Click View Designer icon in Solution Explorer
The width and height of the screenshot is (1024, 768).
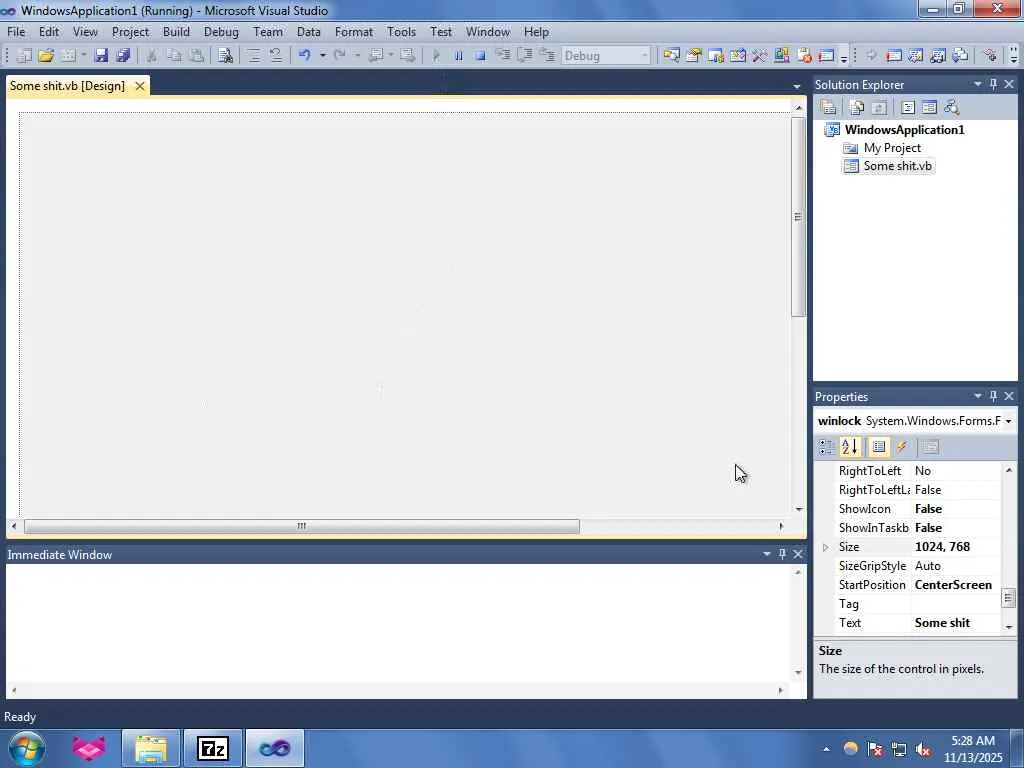point(929,108)
